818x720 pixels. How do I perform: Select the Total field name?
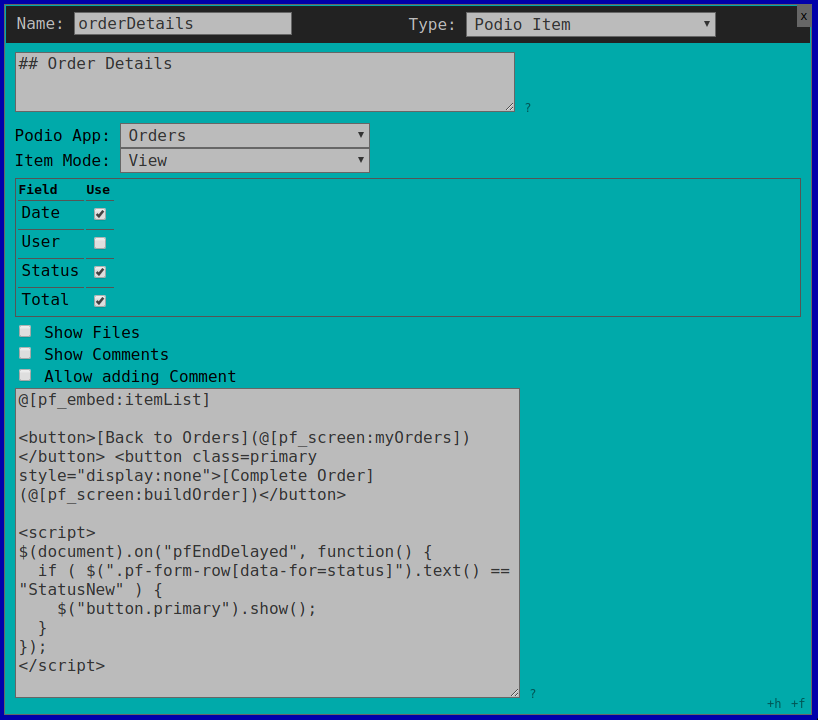pos(45,300)
